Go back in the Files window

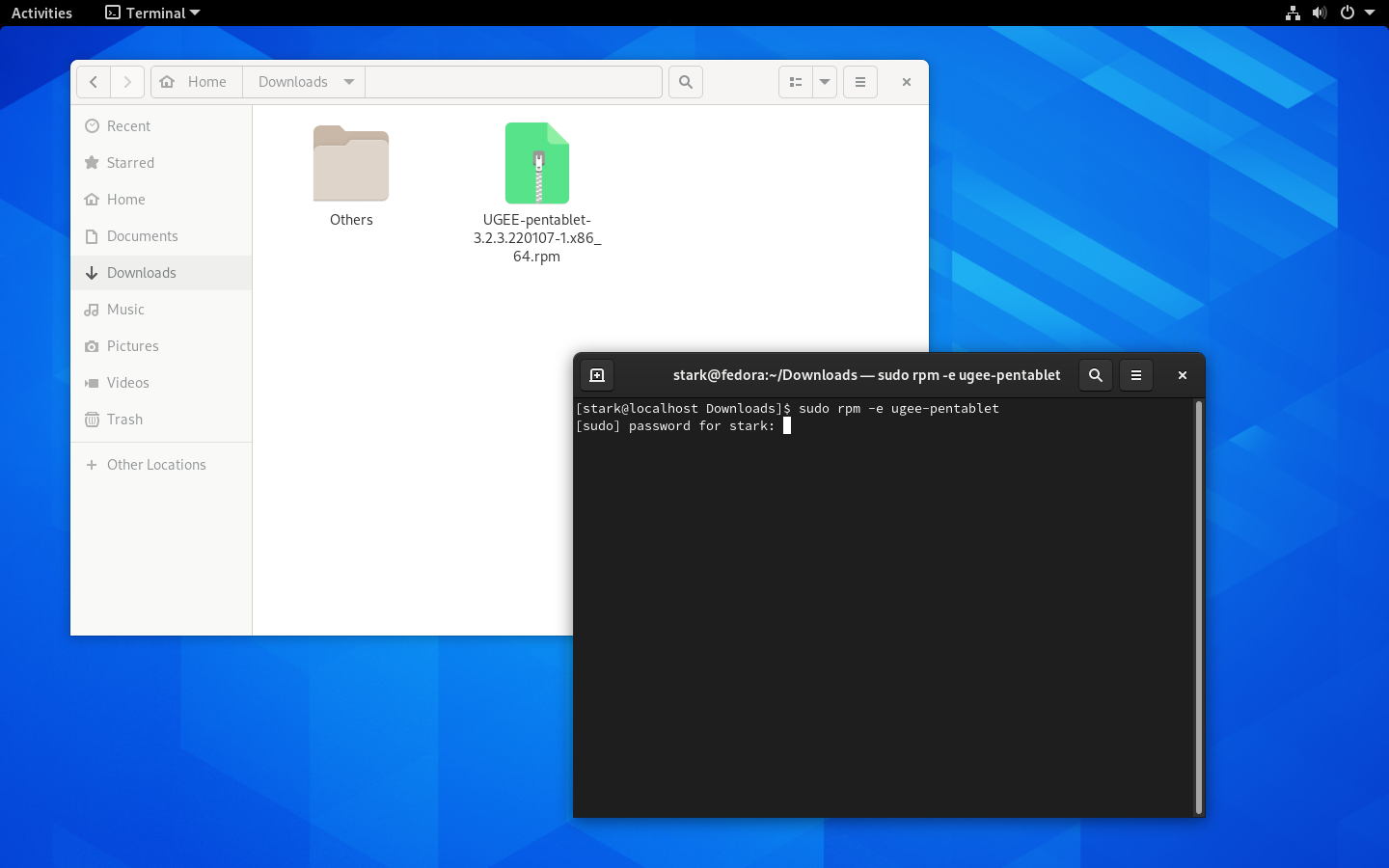click(94, 82)
